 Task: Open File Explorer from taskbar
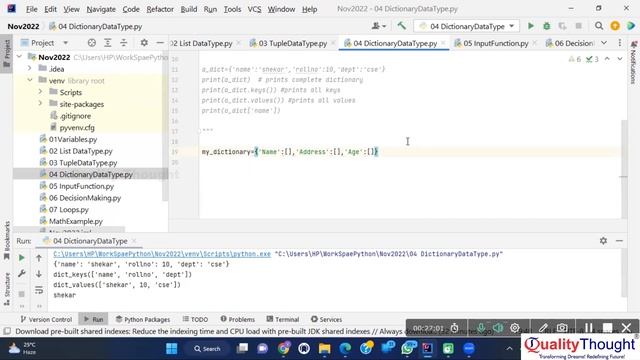[324, 349]
